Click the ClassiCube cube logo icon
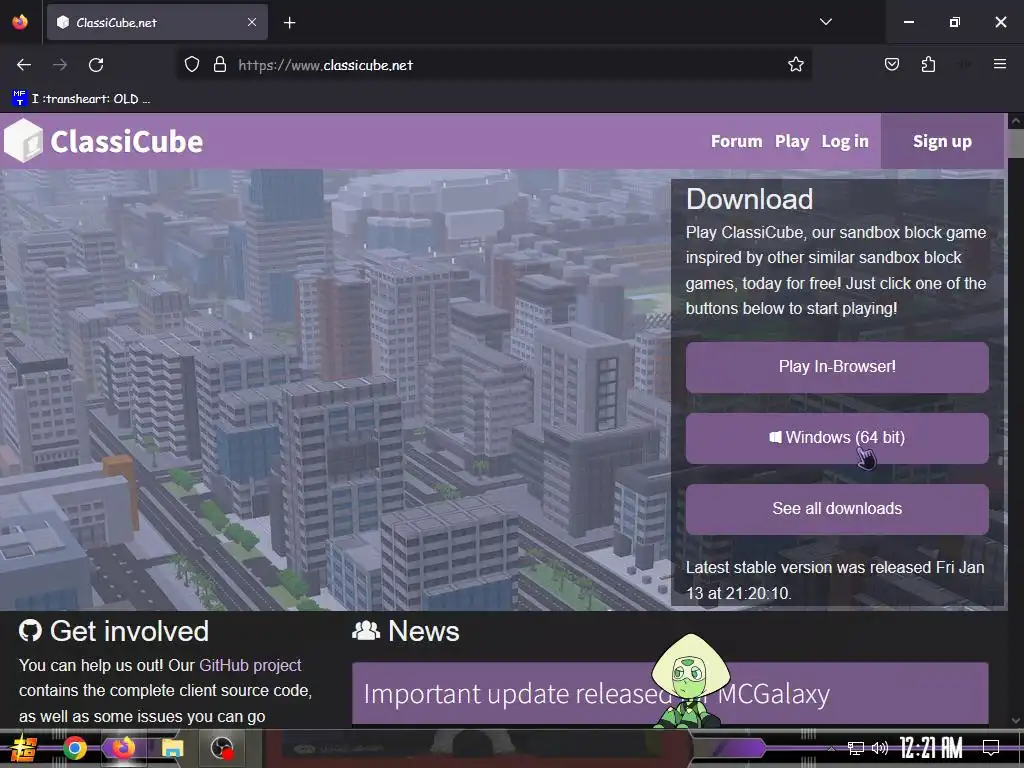The image size is (1024, 768). pyautogui.click(x=24, y=140)
